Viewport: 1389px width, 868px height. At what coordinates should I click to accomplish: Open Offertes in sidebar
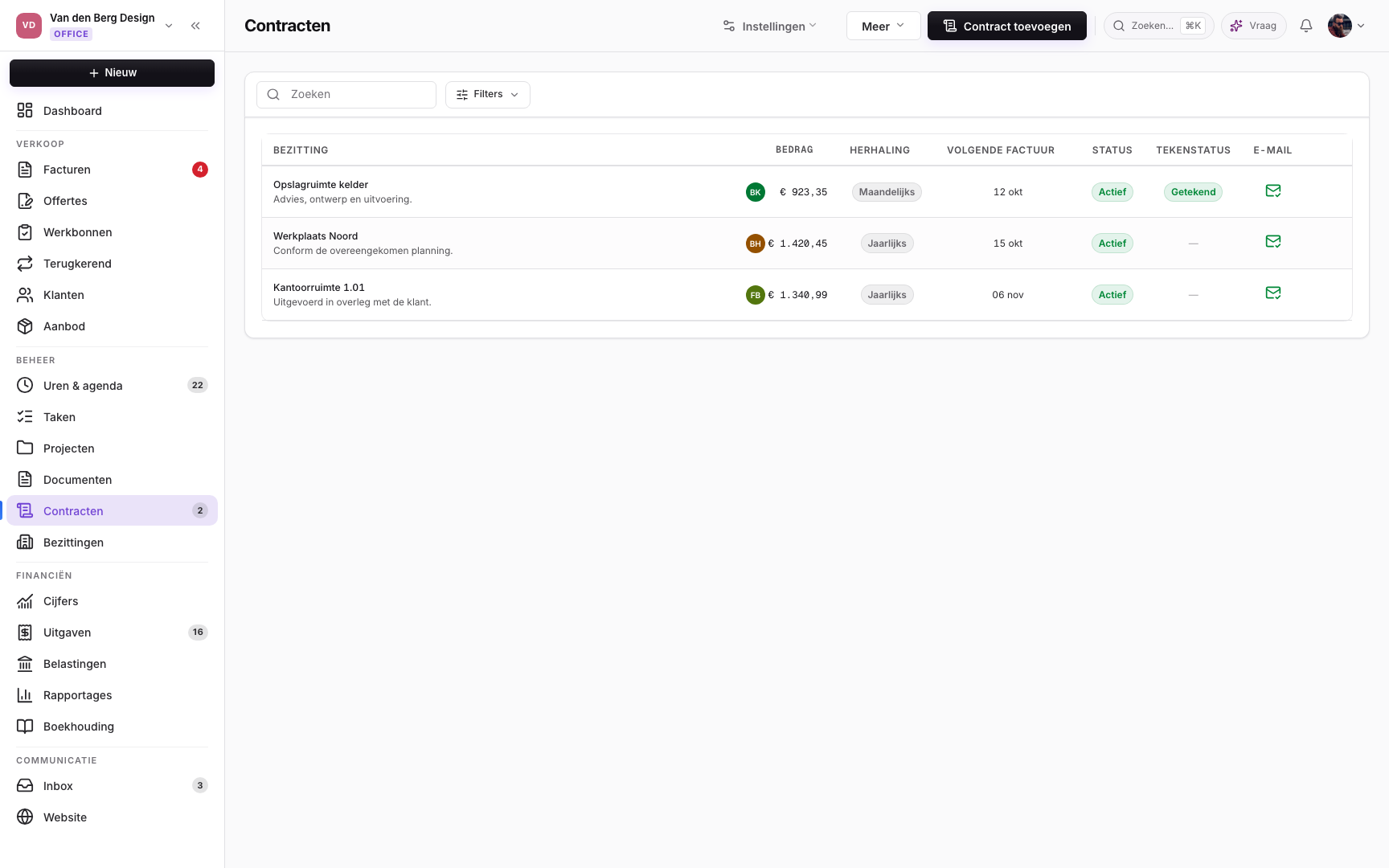coord(112,200)
